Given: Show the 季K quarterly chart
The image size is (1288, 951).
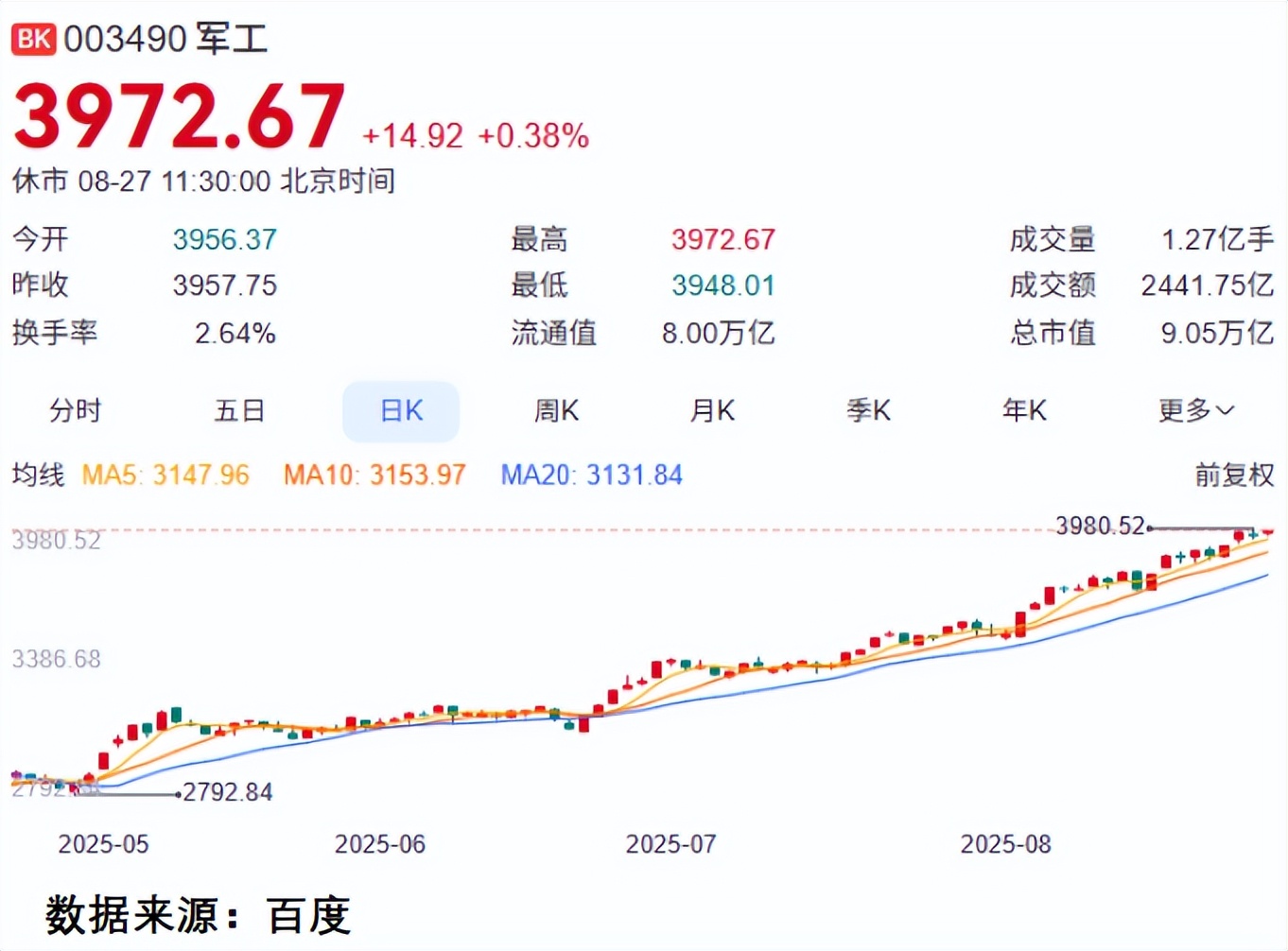Looking at the screenshot, I should point(868,411).
